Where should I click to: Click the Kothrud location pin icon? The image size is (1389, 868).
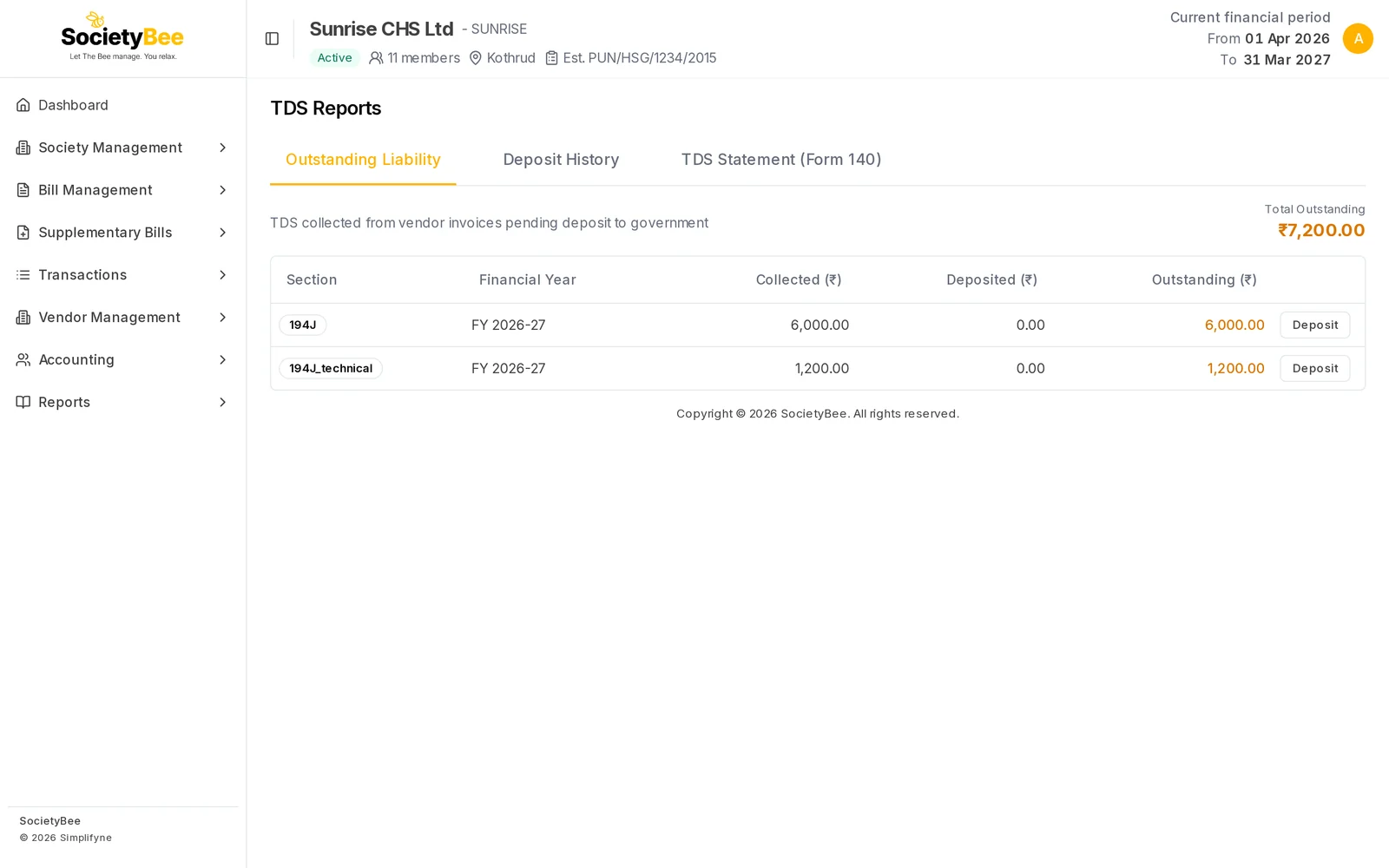[x=476, y=58]
